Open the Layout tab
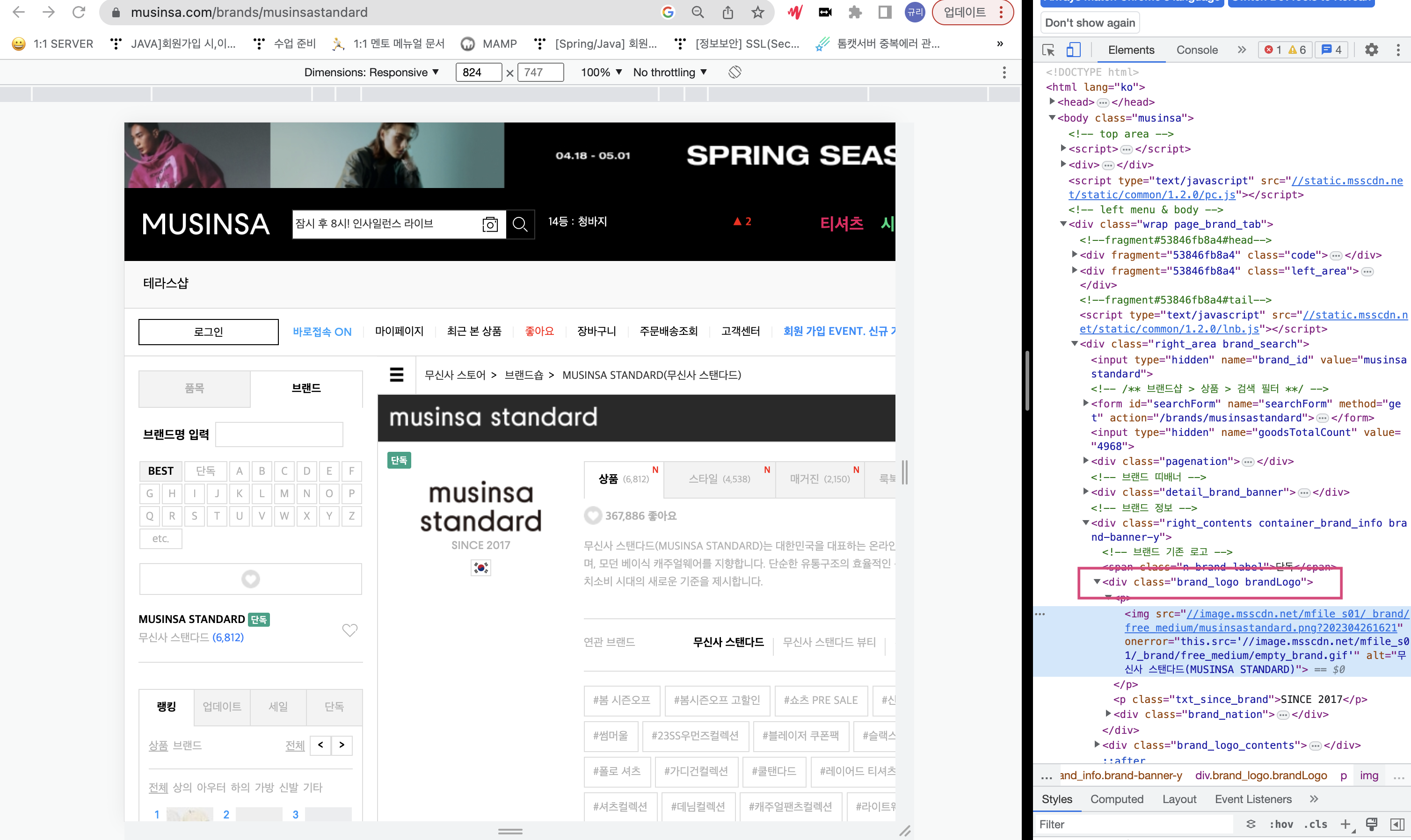The width and height of the screenshot is (1411, 840). (x=1179, y=799)
